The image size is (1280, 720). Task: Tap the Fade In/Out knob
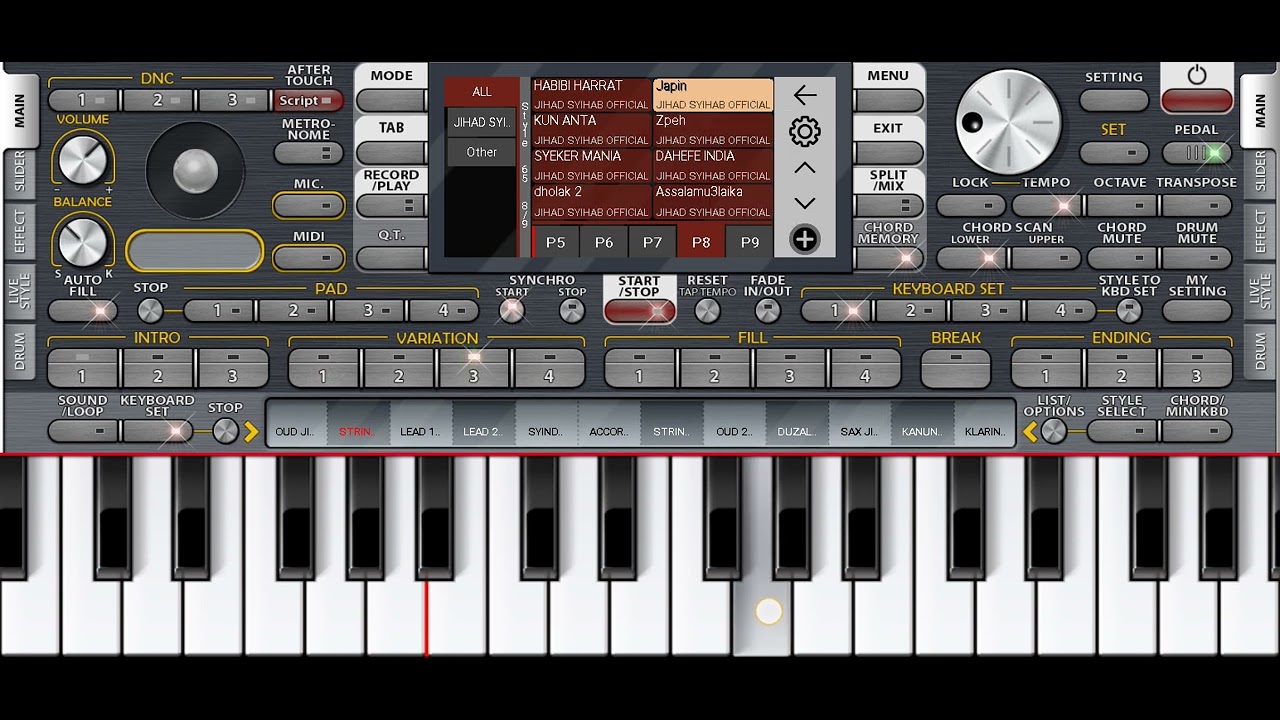[x=767, y=311]
